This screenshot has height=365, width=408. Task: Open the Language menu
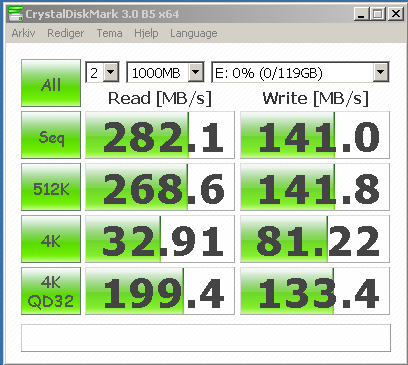click(194, 33)
